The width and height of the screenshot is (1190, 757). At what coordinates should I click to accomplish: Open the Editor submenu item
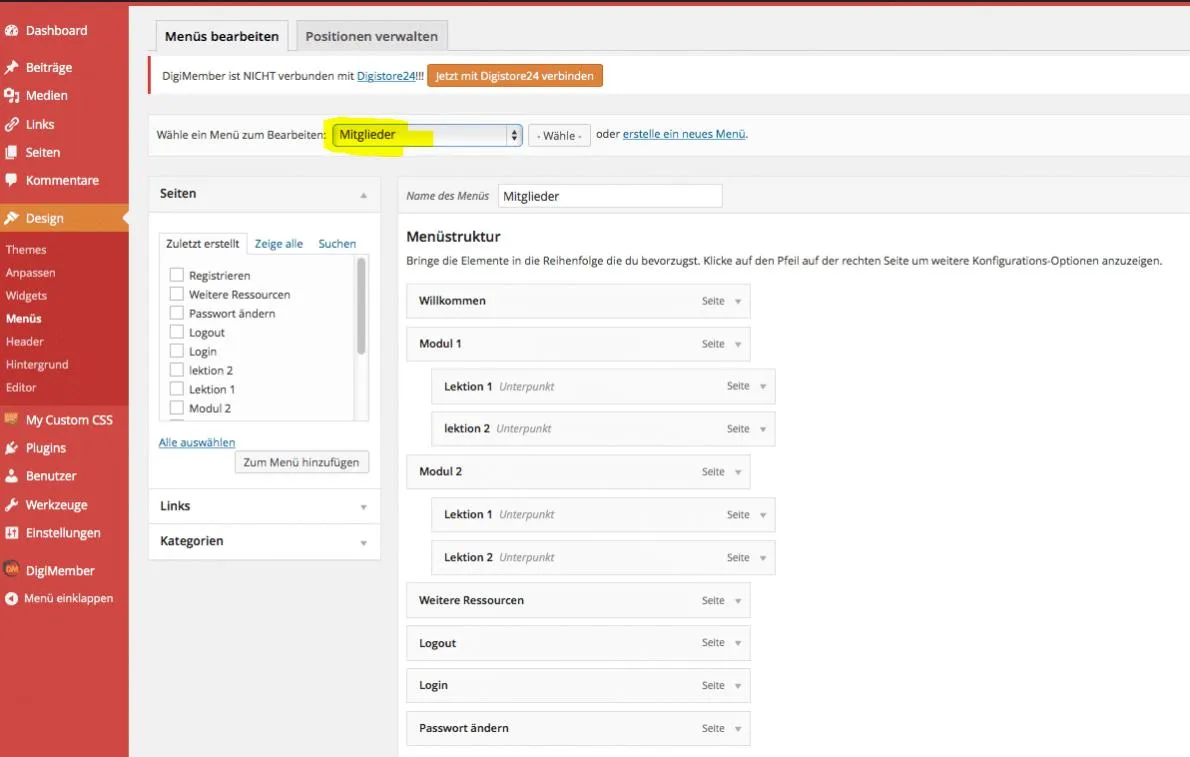tap(21, 387)
